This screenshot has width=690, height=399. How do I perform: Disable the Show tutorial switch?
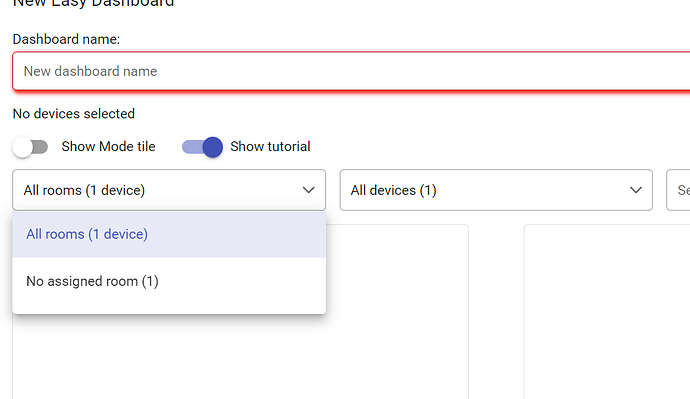click(x=202, y=147)
